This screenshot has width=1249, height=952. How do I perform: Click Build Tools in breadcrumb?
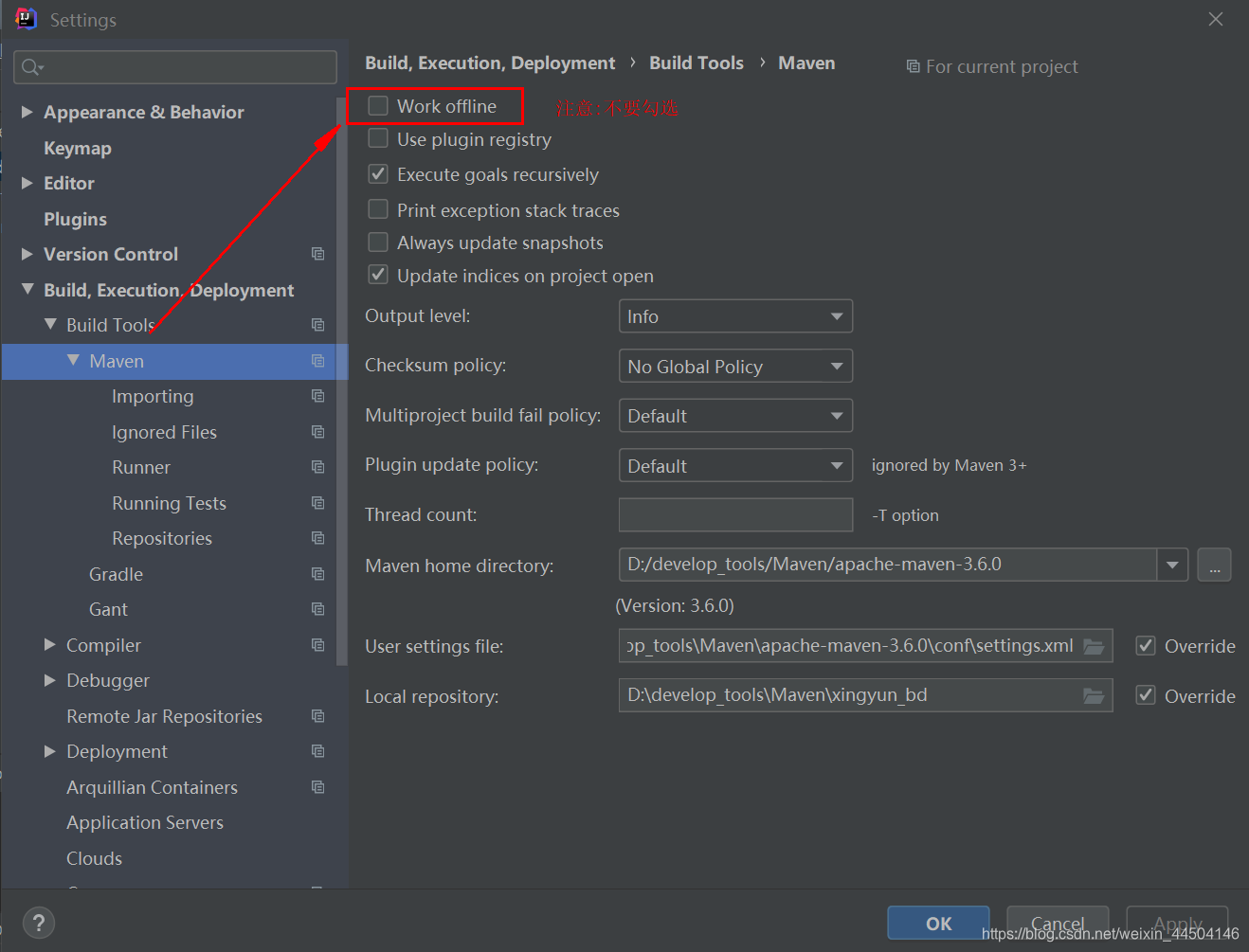[x=697, y=63]
